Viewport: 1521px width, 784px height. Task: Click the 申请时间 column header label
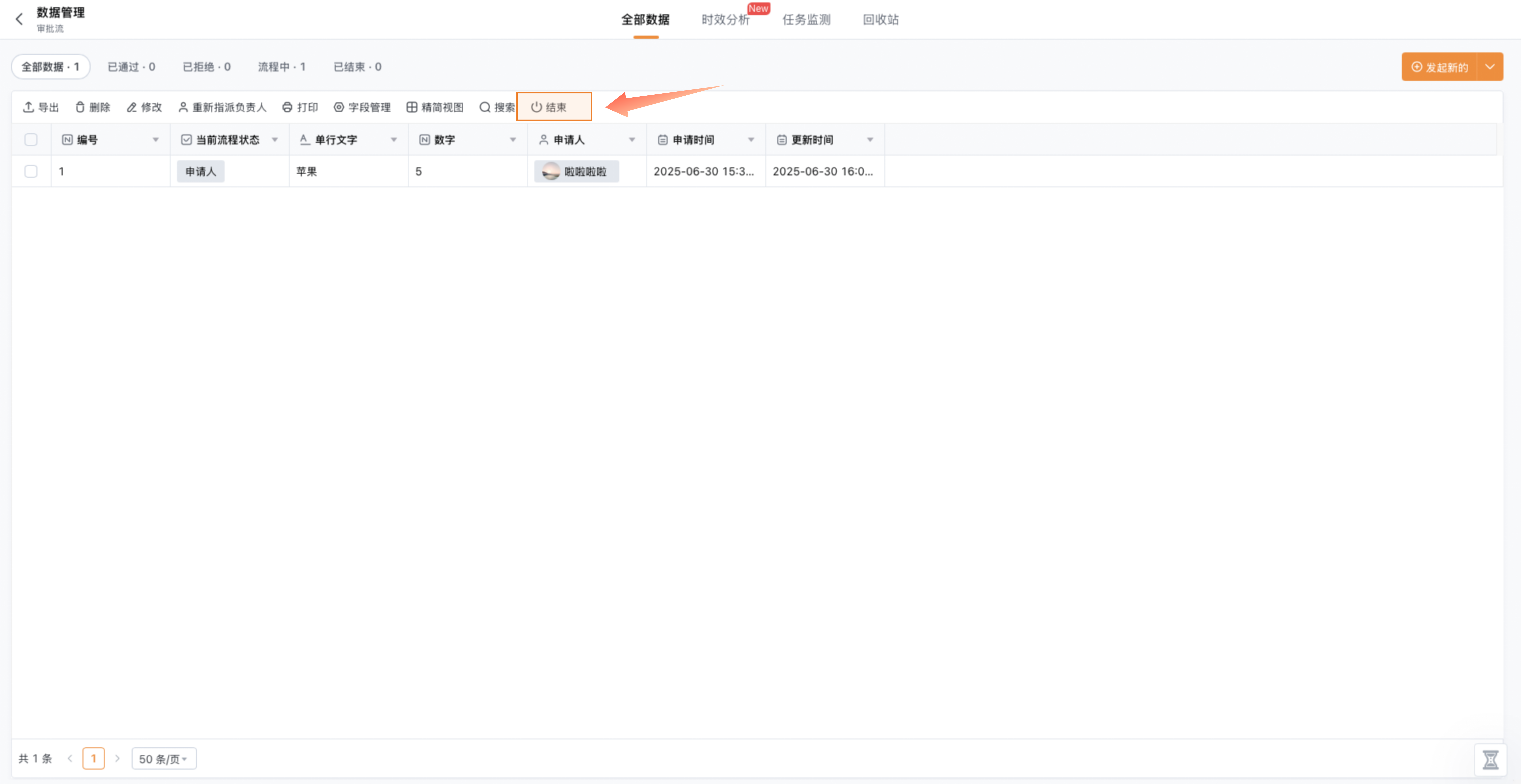pos(694,140)
